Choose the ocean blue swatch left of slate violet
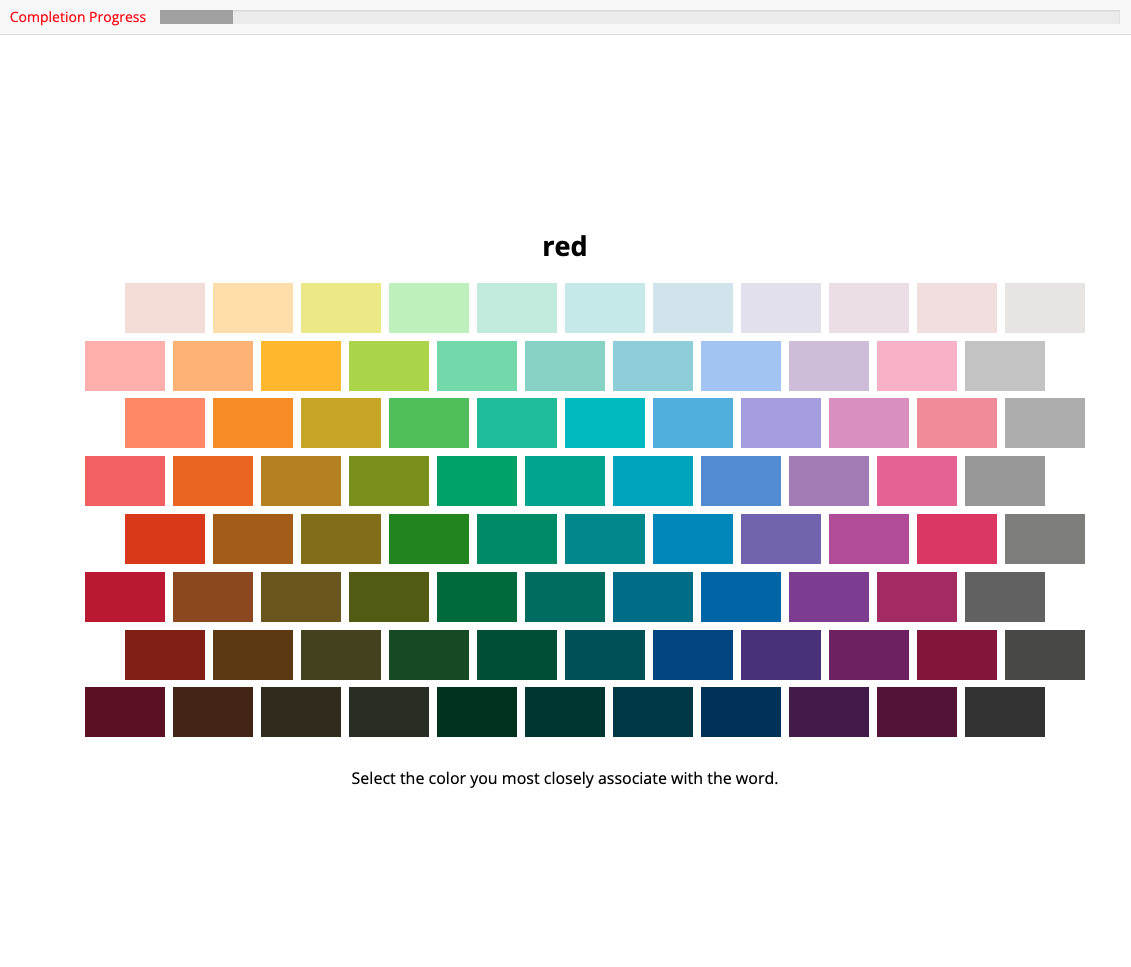1131x967 pixels. (693, 539)
